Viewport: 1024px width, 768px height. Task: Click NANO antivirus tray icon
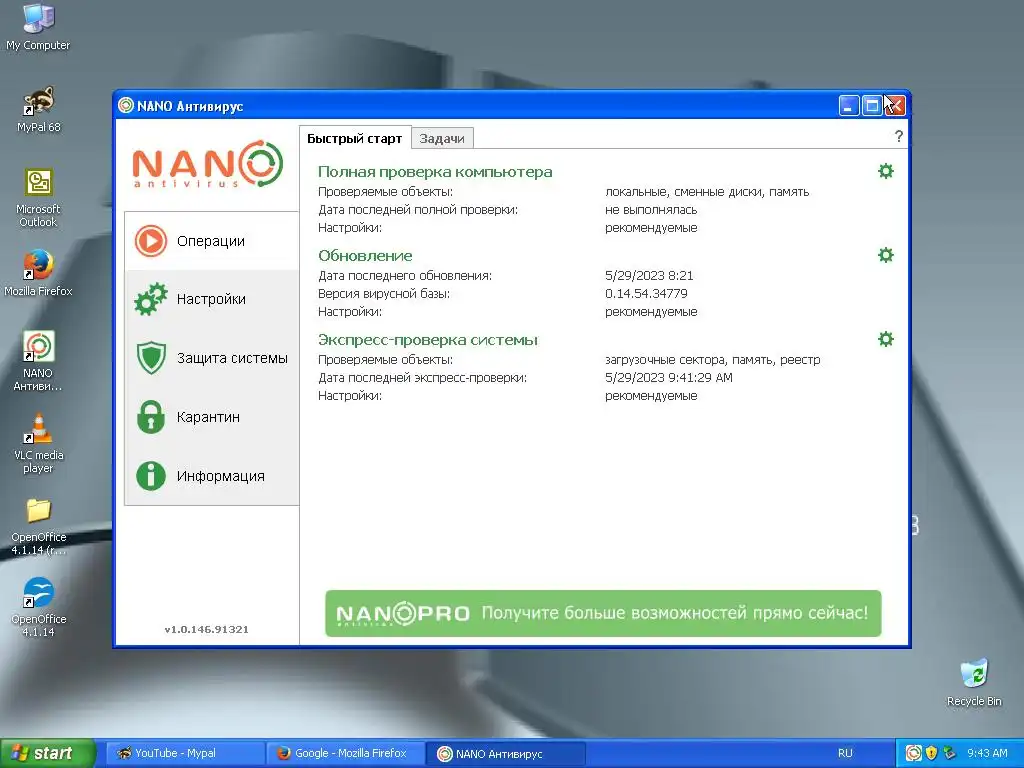914,753
